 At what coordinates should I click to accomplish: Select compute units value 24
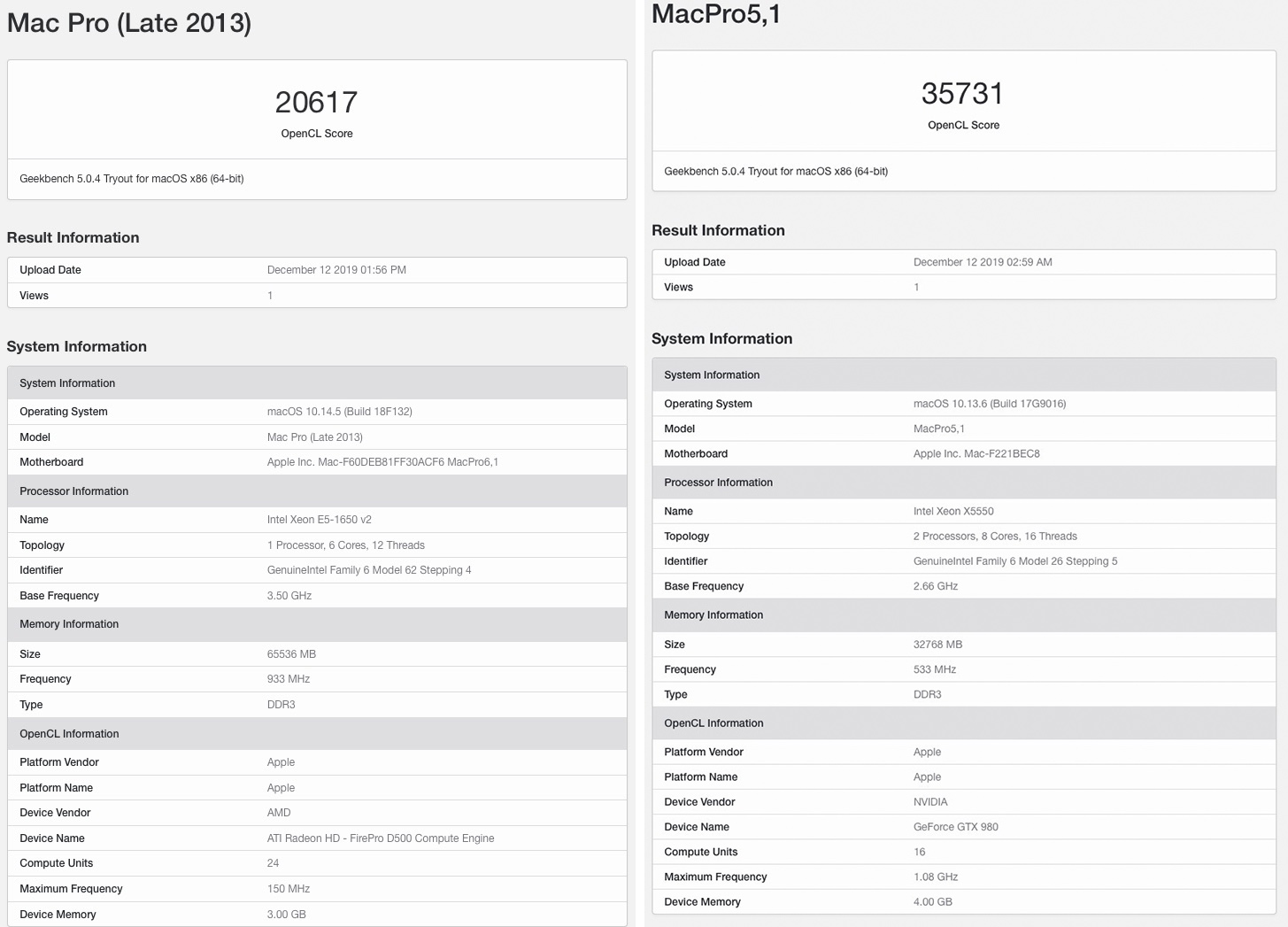(x=273, y=863)
